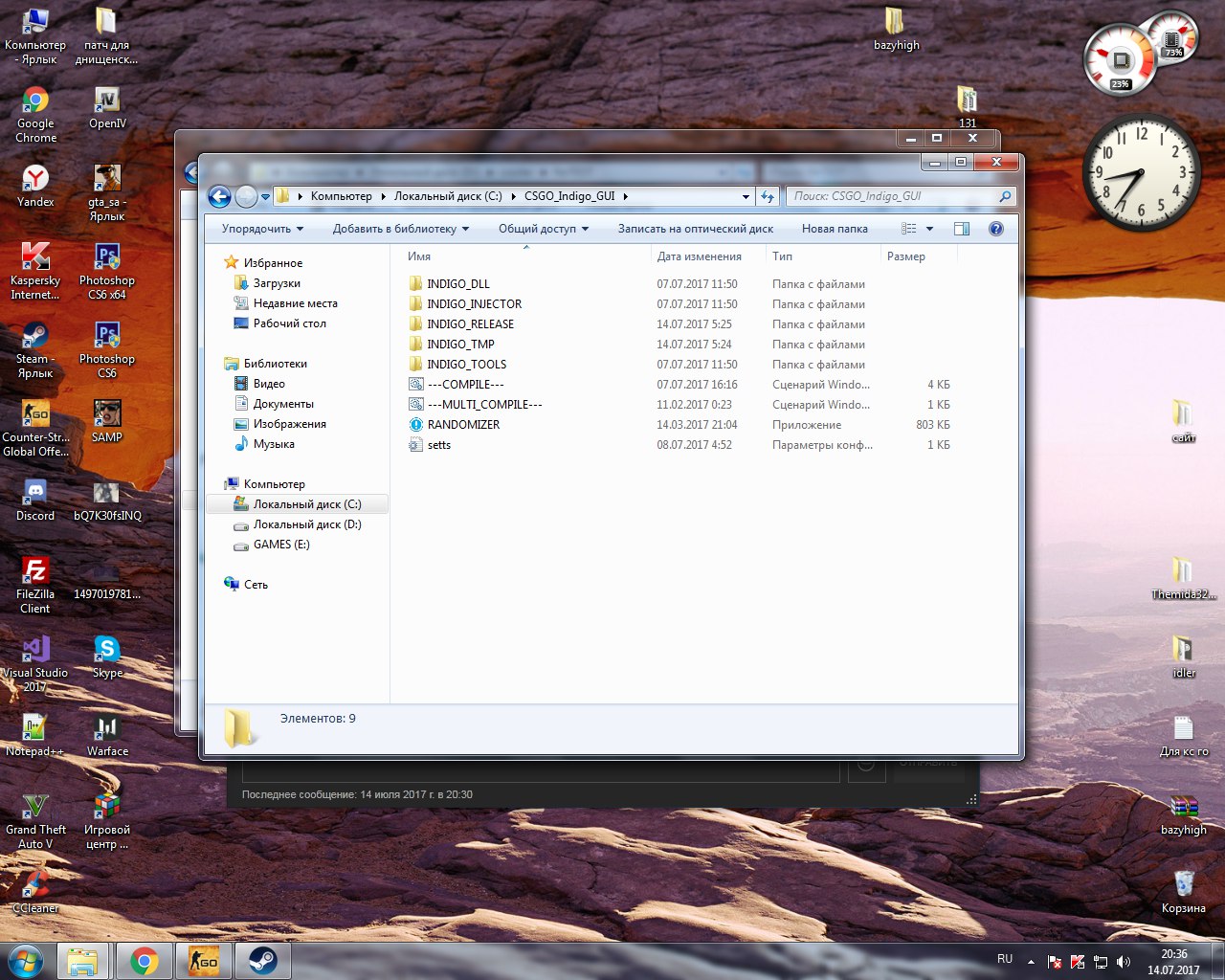Expand the Общий доступ dropdown
The image size is (1225, 980).
pyautogui.click(x=543, y=229)
